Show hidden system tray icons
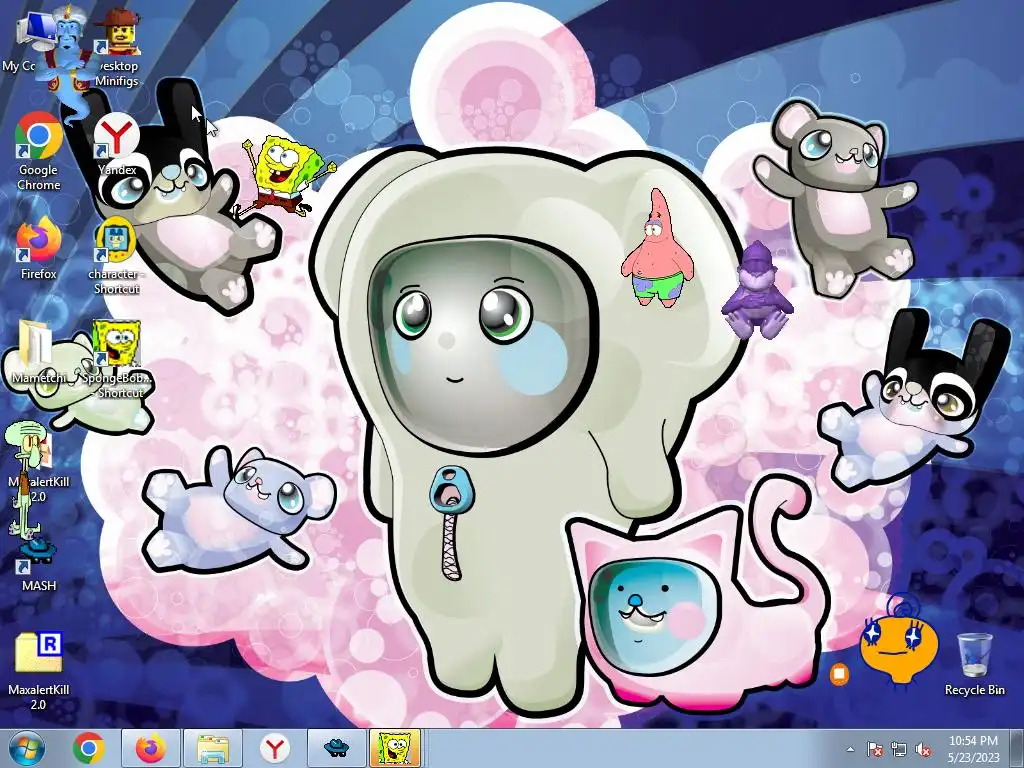Viewport: 1024px width, 768px height. pyautogui.click(x=850, y=749)
